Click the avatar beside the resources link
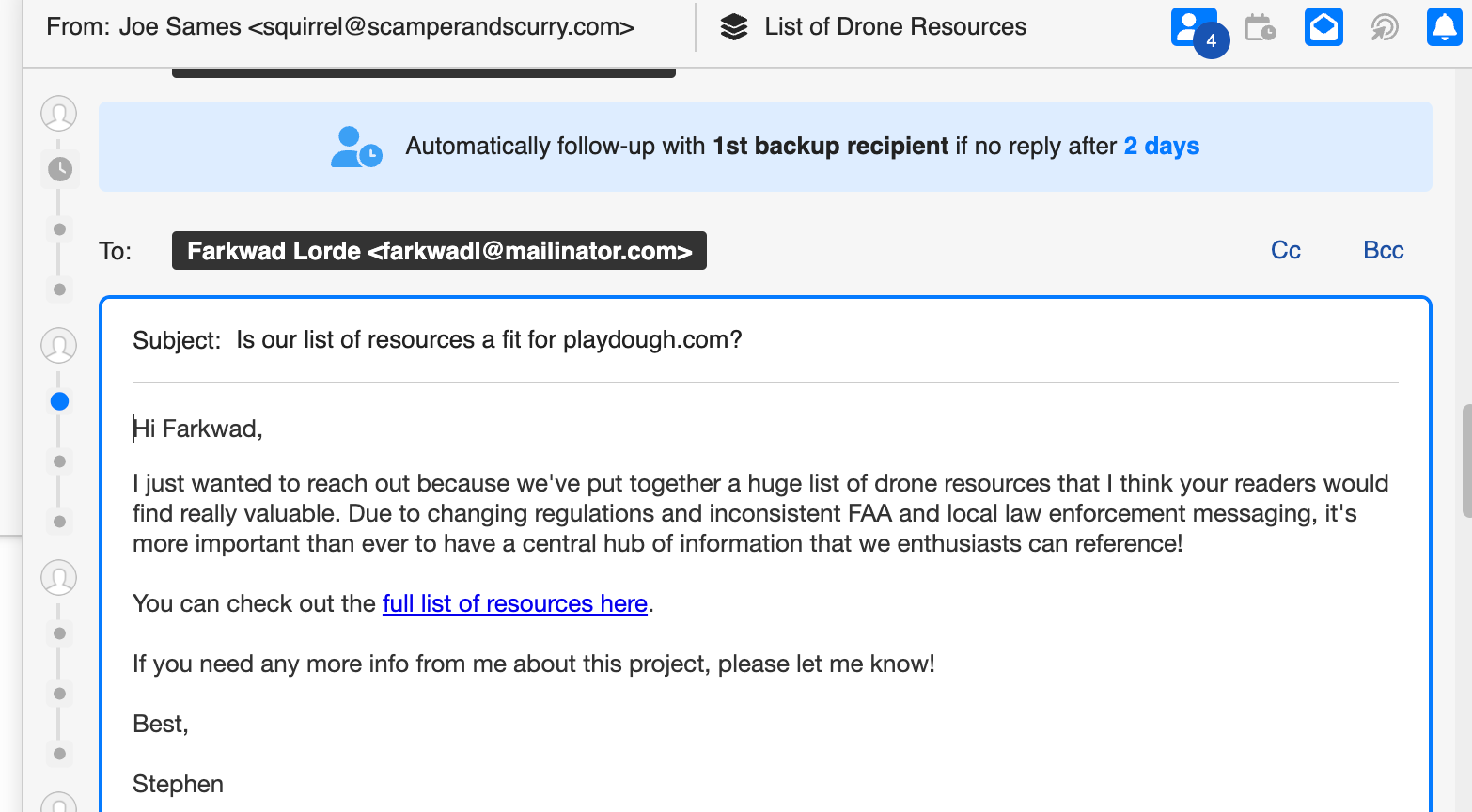 pyautogui.click(x=59, y=578)
